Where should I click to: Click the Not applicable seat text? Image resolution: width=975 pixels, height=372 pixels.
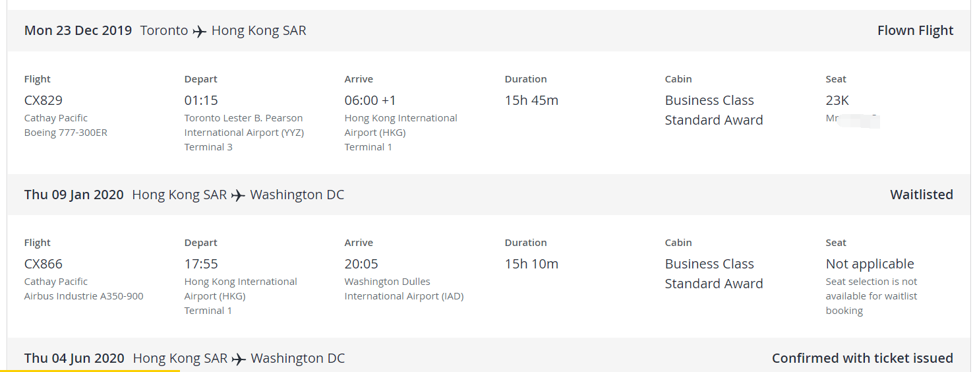pyautogui.click(x=870, y=264)
